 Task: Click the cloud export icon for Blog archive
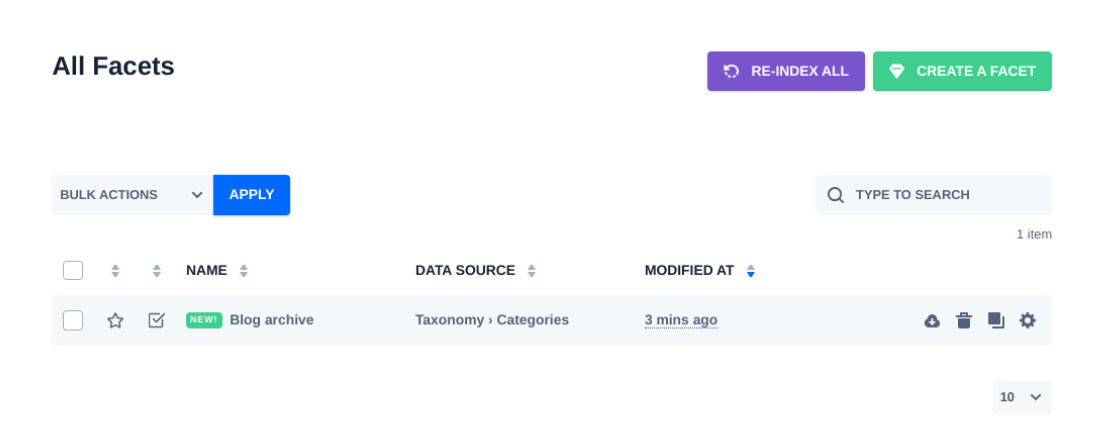(x=932, y=321)
